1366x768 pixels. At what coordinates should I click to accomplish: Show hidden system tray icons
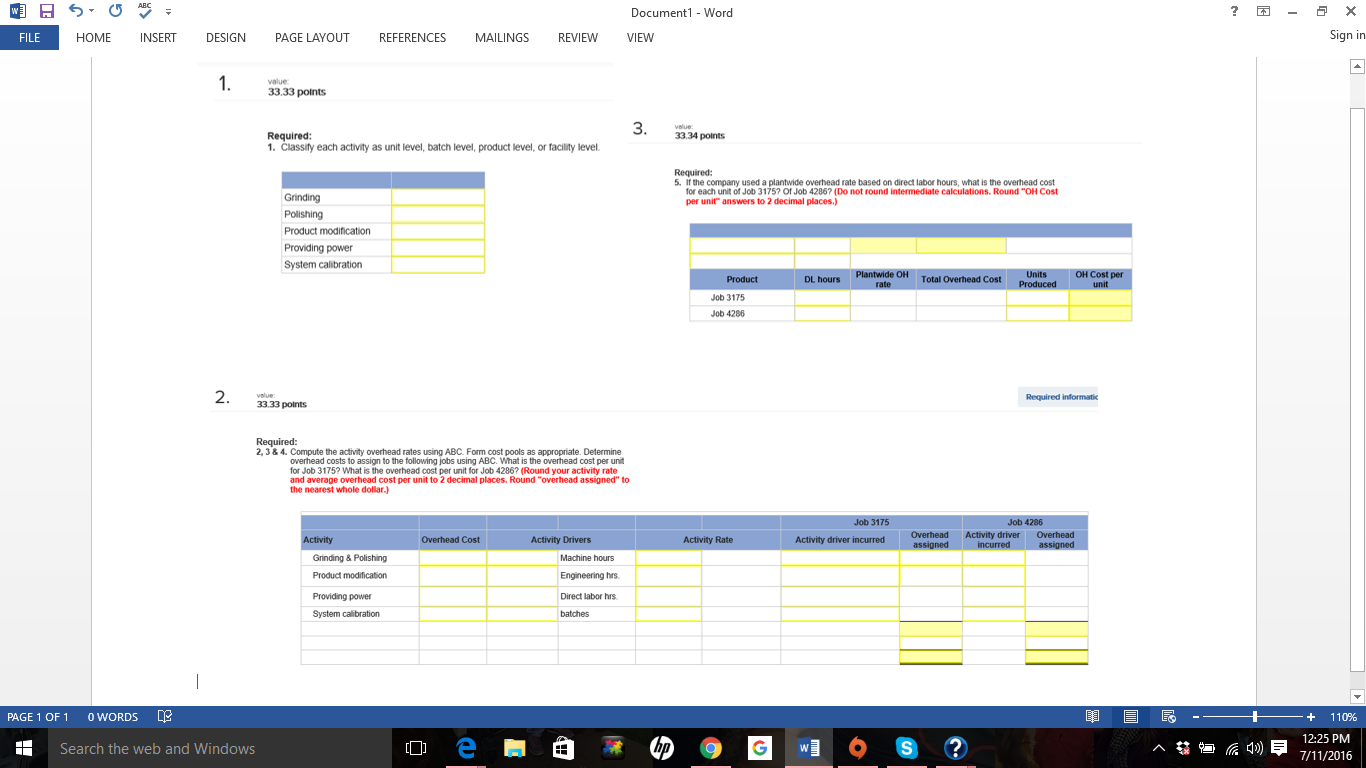tap(1160, 748)
